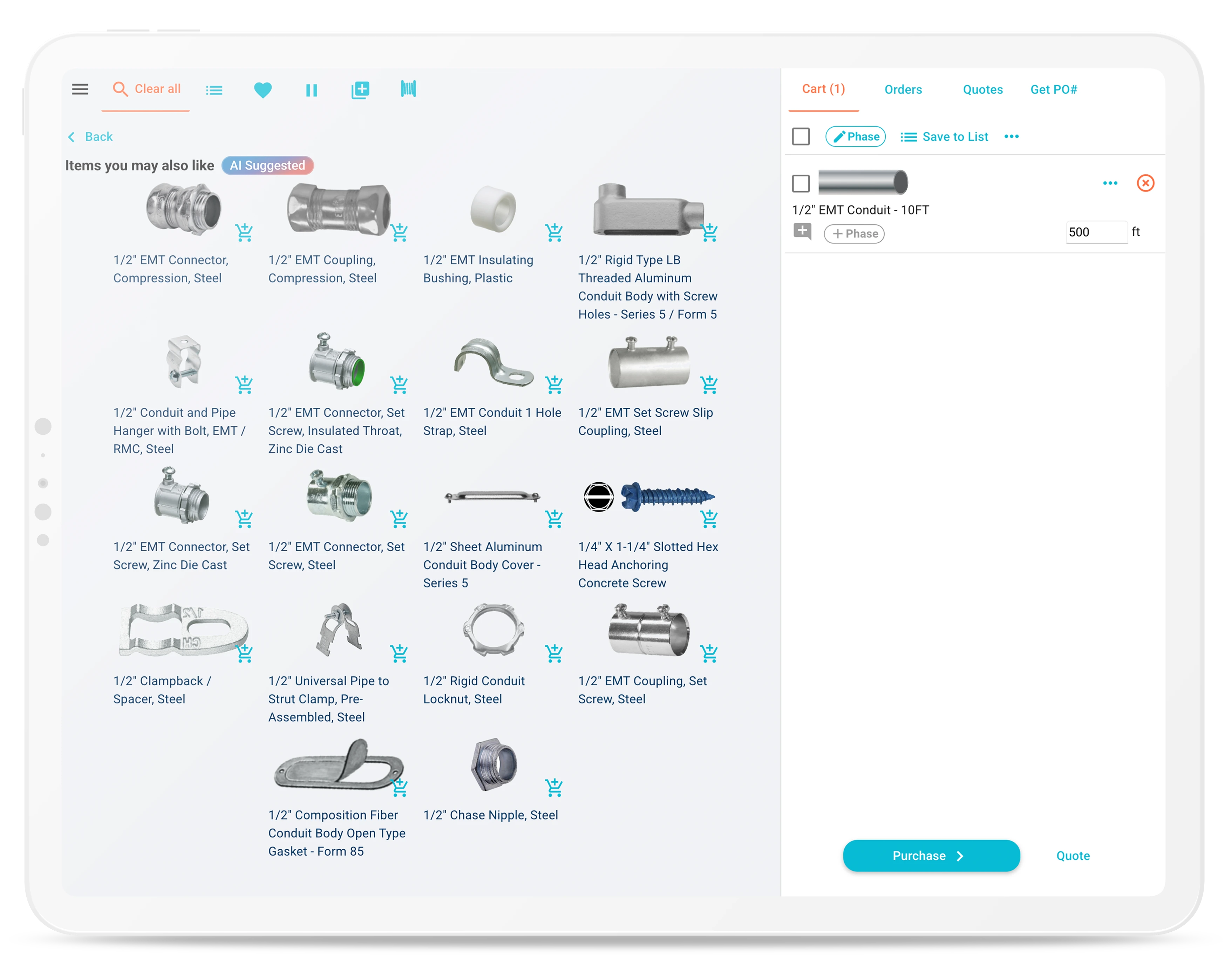The width and height of the screenshot is (1232, 971).
Task: Open cart header more-options menu
Action: pyautogui.click(x=1012, y=136)
